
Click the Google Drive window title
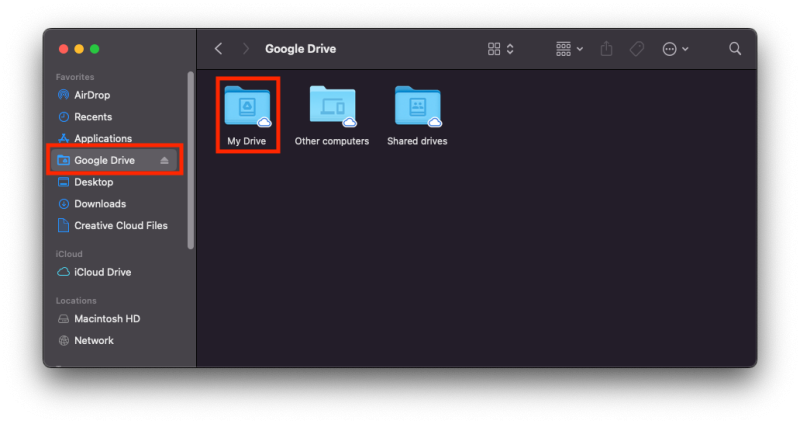(x=301, y=49)
